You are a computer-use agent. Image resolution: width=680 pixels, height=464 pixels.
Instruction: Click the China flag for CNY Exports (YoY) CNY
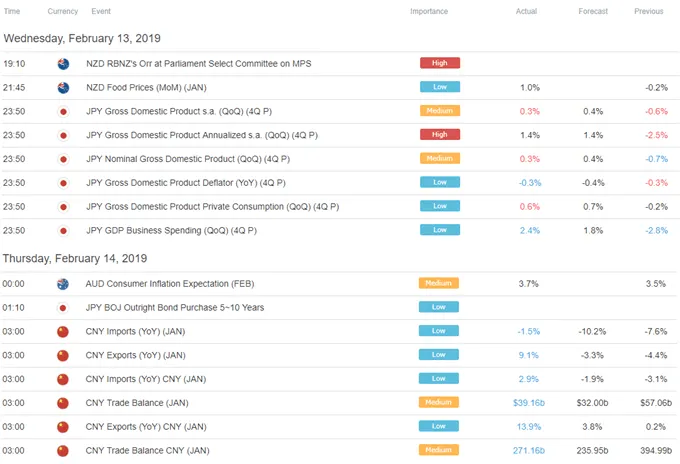(x=63, y=427)
